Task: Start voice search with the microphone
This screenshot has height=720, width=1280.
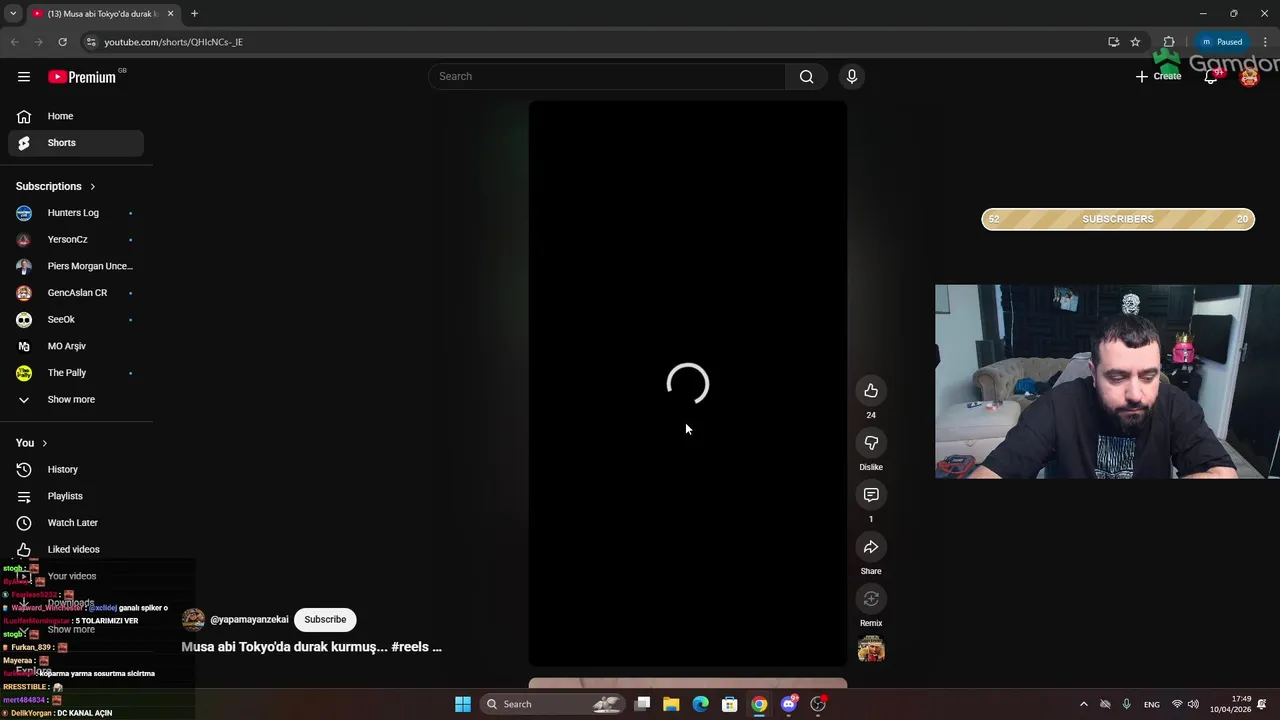Action: (852, 77)
